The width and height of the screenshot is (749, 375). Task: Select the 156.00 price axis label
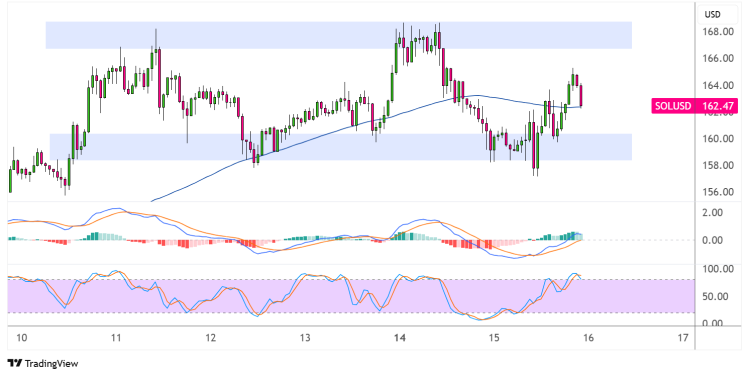click(x=718, y=192)
